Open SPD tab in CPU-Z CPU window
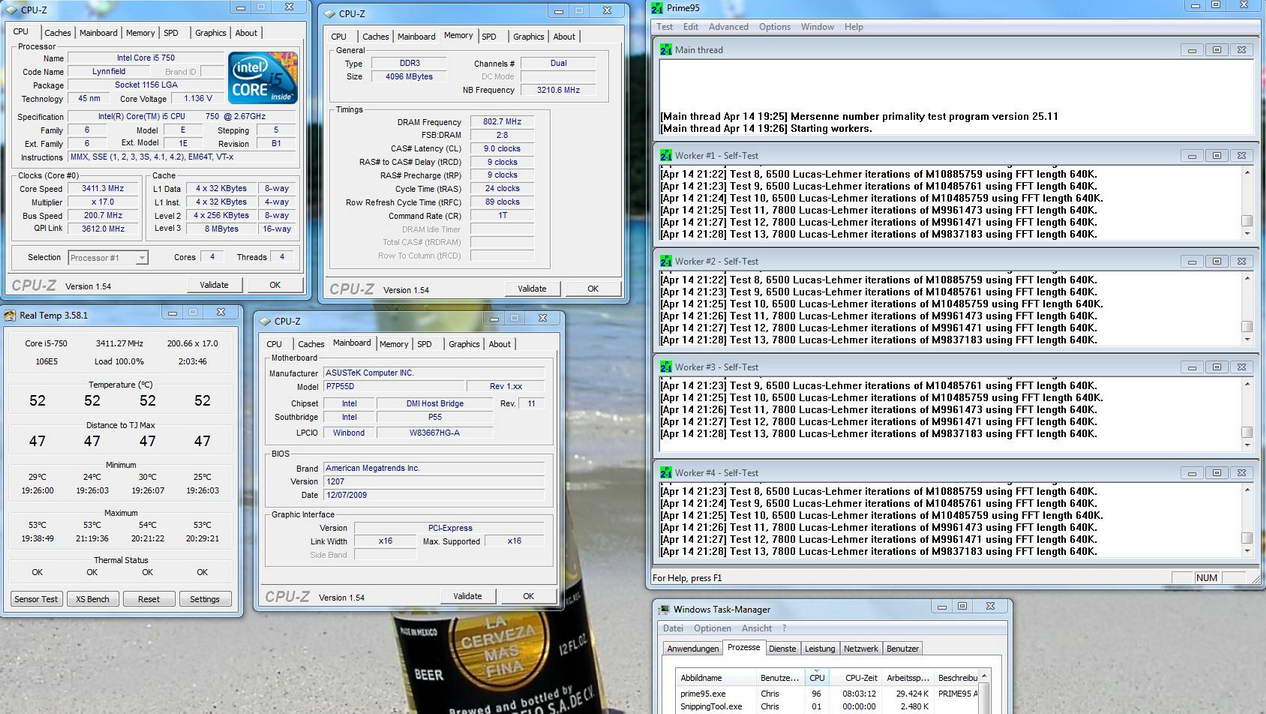The image size is (1266, 714). (x=171, y=33)
